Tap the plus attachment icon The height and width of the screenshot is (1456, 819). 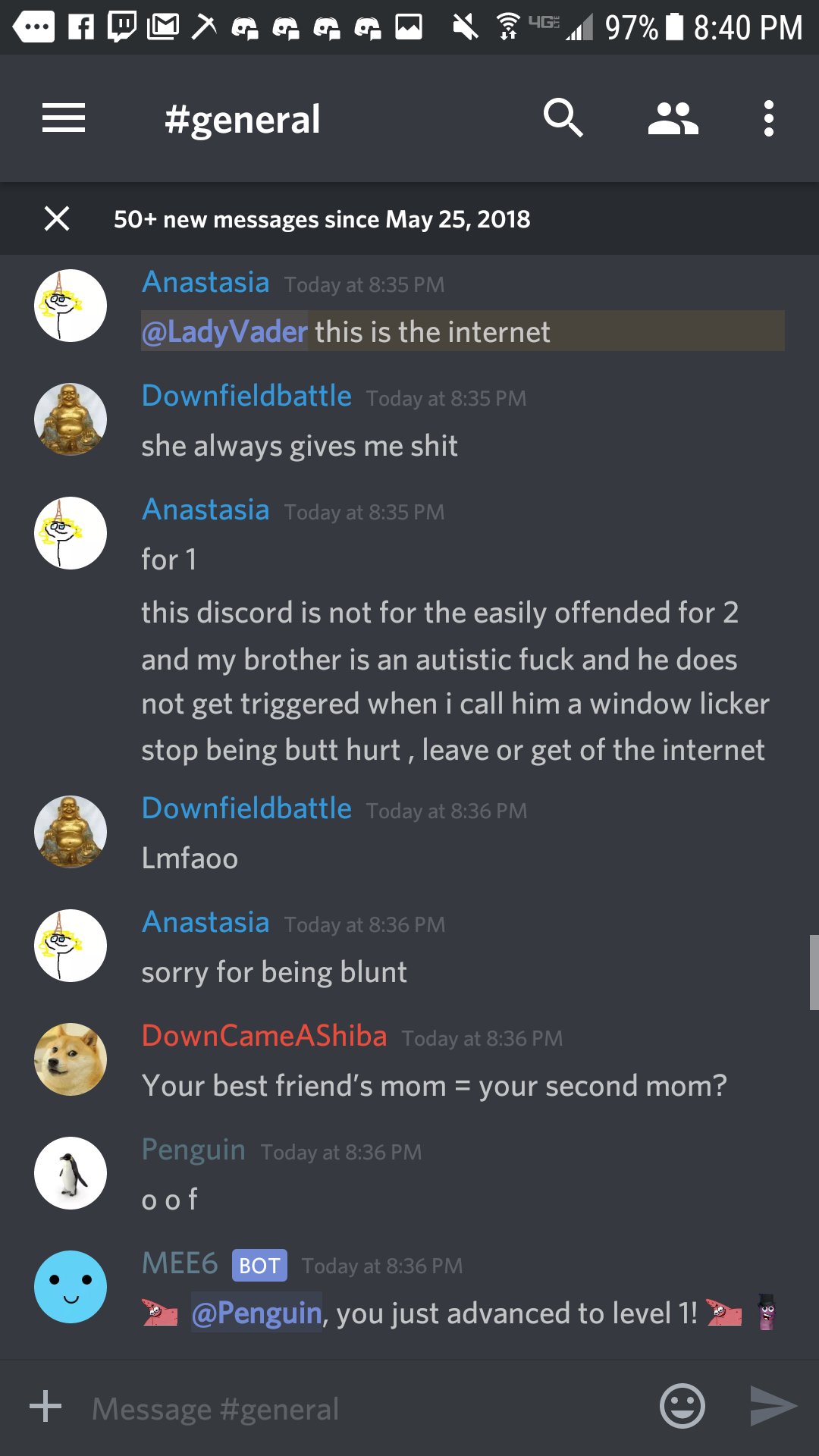pos(45,1406)
